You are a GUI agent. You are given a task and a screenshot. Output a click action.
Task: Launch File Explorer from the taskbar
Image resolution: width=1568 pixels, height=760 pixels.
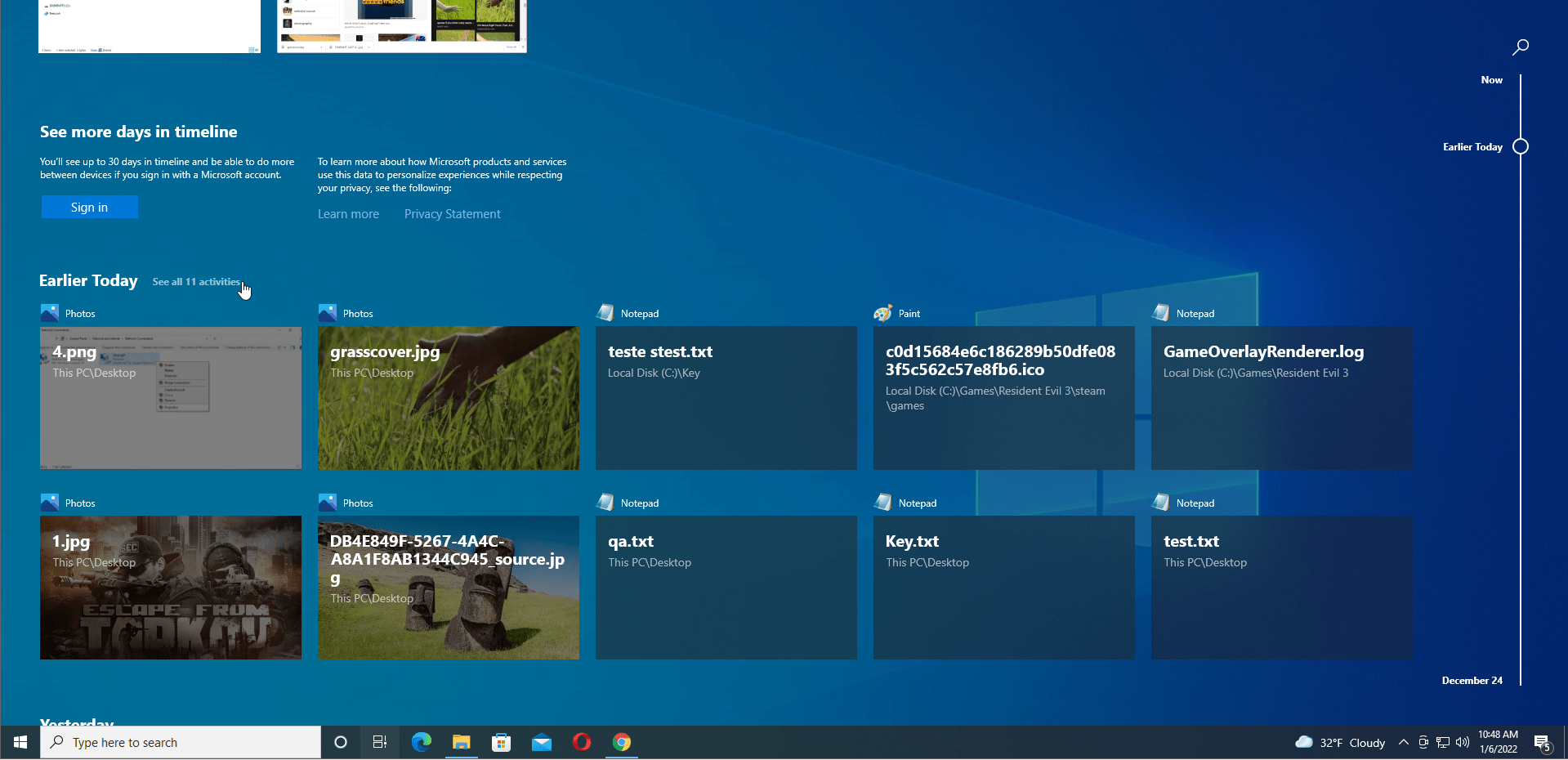(462, 742)
